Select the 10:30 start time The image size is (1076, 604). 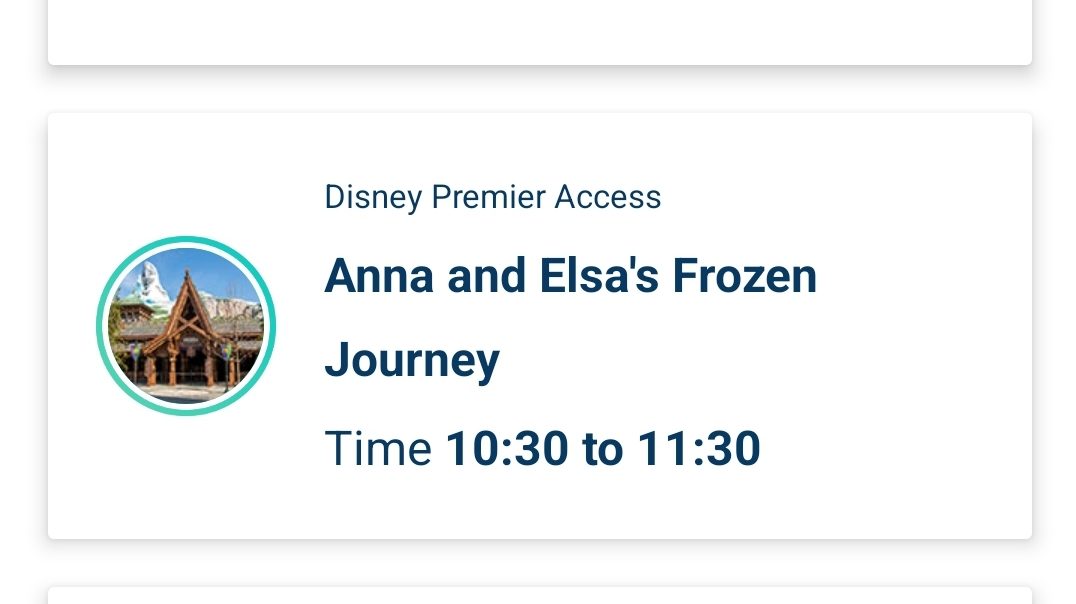(x=506, y=448)
